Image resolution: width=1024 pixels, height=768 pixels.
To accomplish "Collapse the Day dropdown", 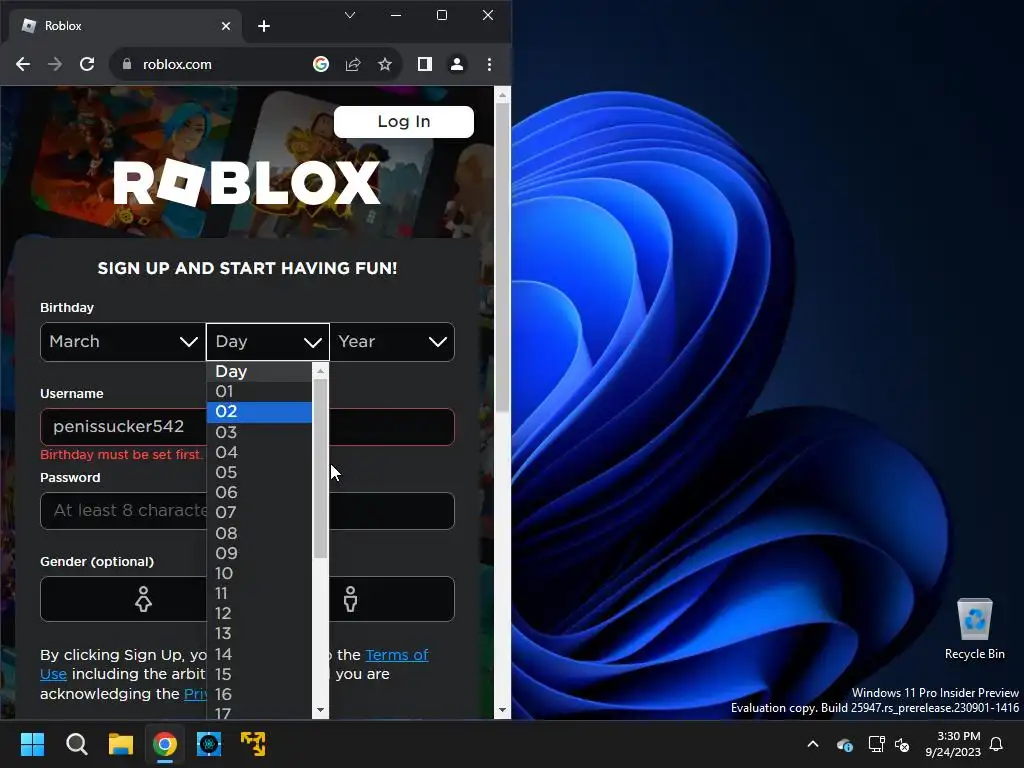I will click(268, 342).
